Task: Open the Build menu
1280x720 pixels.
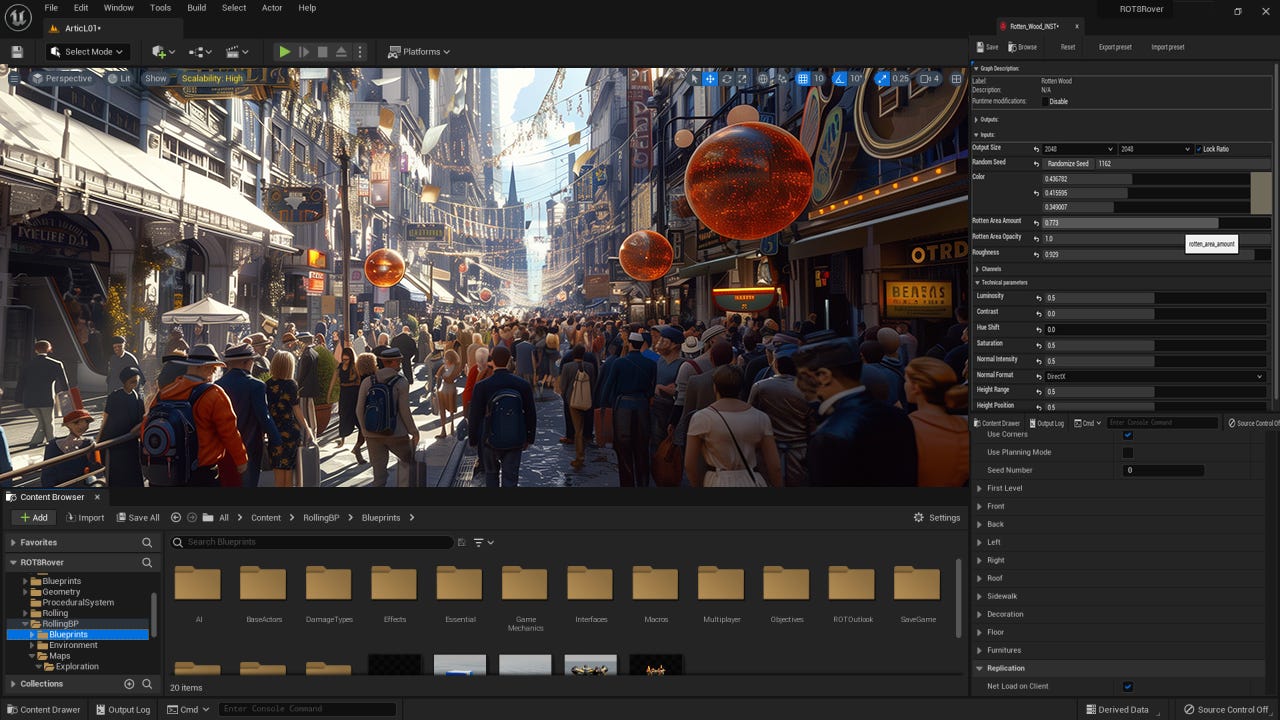Action: pos(196,8)
